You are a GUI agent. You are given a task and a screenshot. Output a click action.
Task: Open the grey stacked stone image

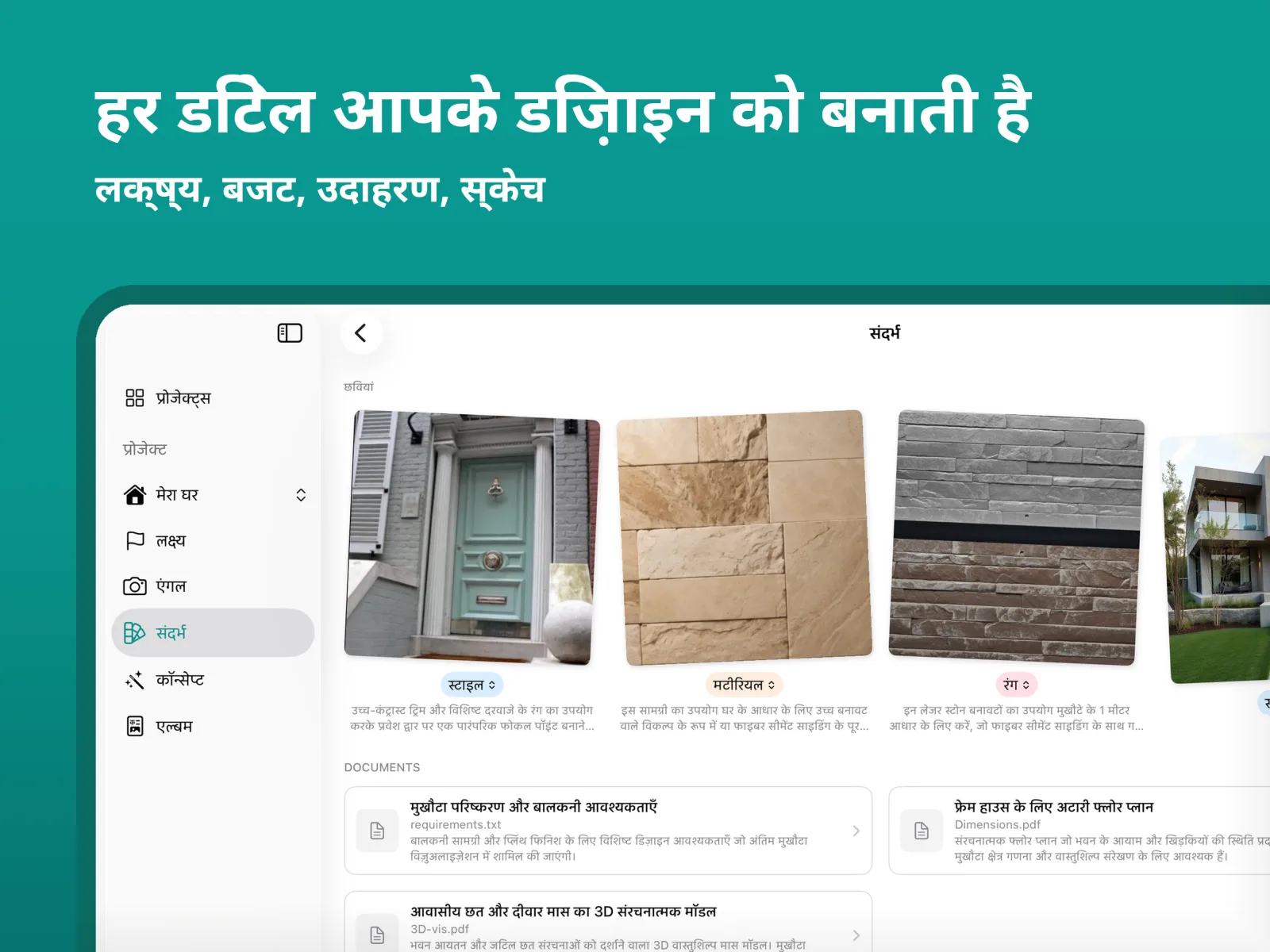(x=1017, y=537)
